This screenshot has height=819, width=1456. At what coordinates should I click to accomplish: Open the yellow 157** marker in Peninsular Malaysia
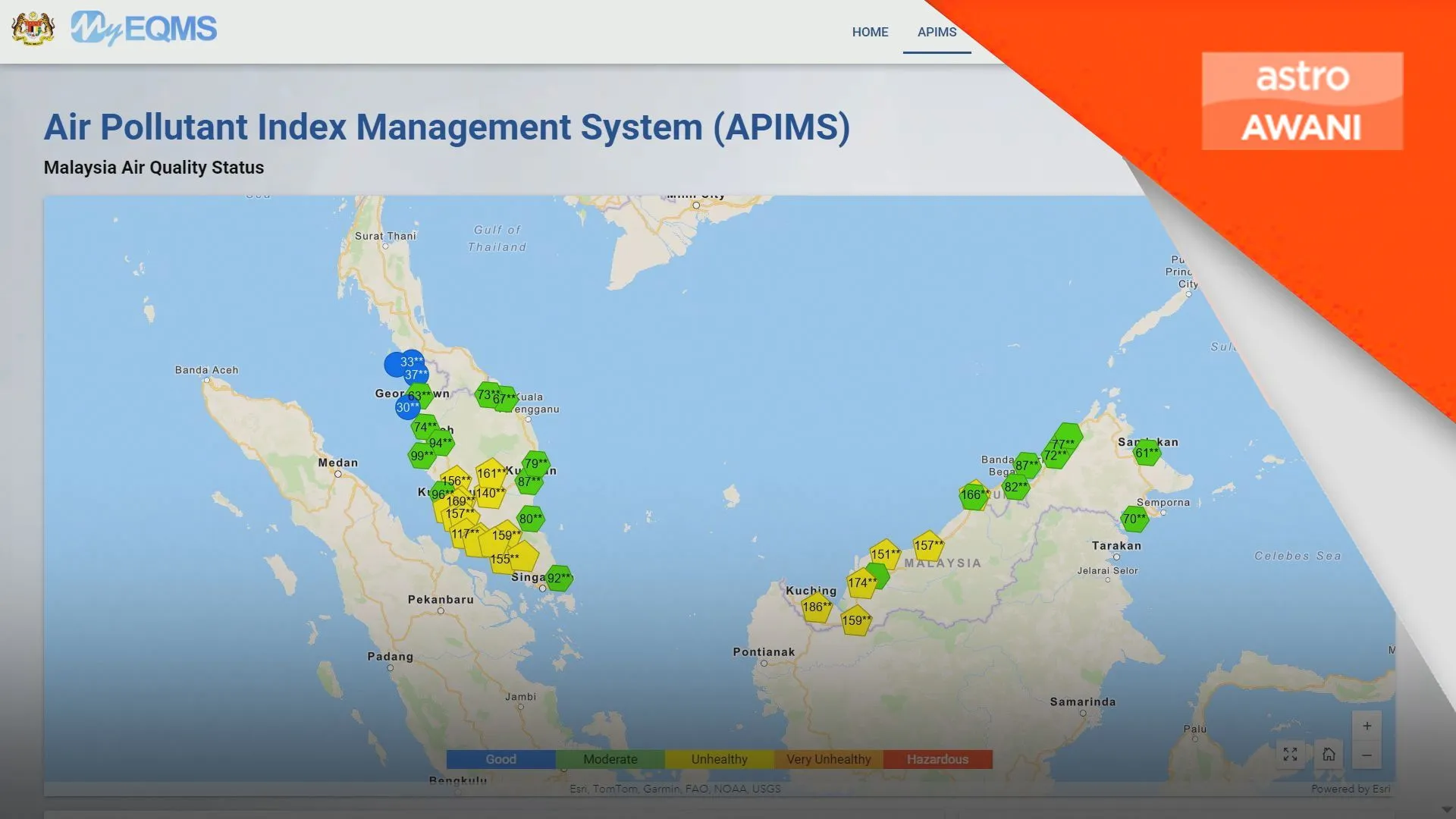[460, 514]
